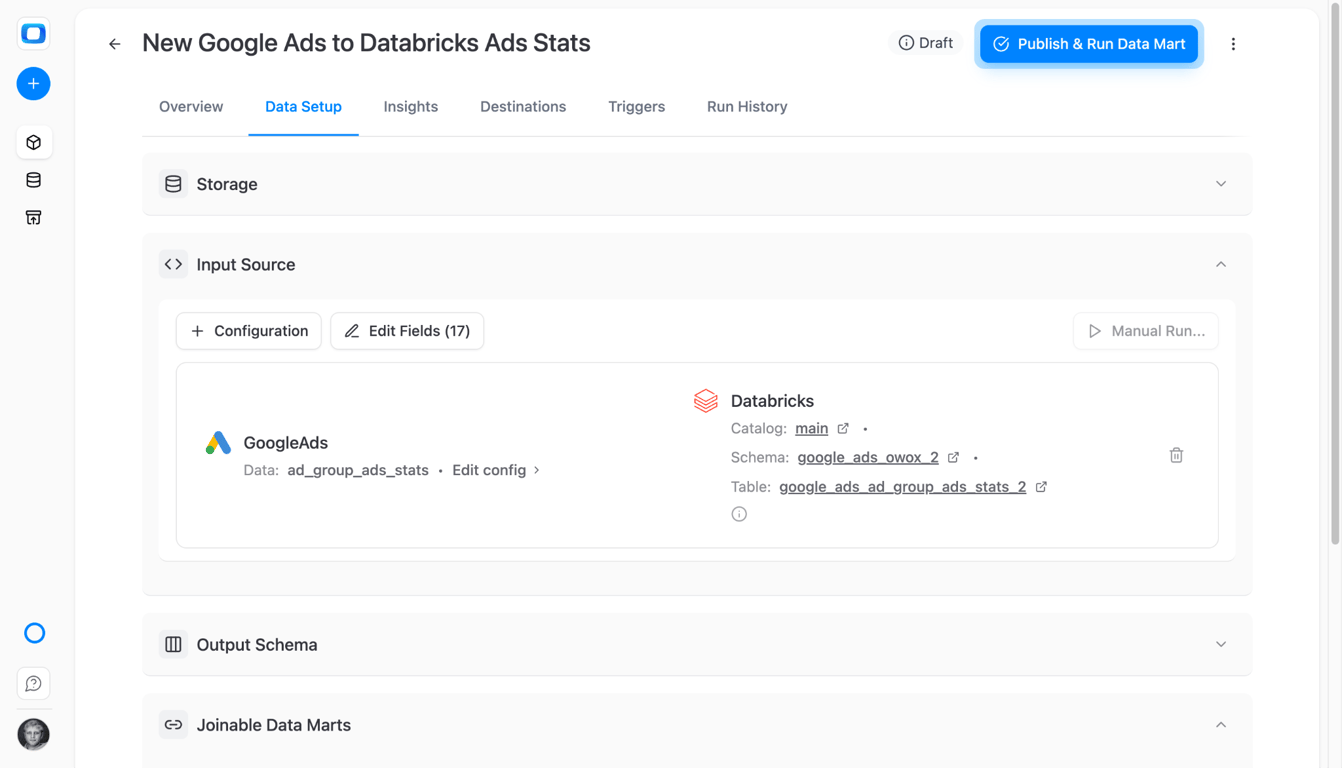Open the main catalog link
Screen dimensions: 1342x768
(811, 429)
